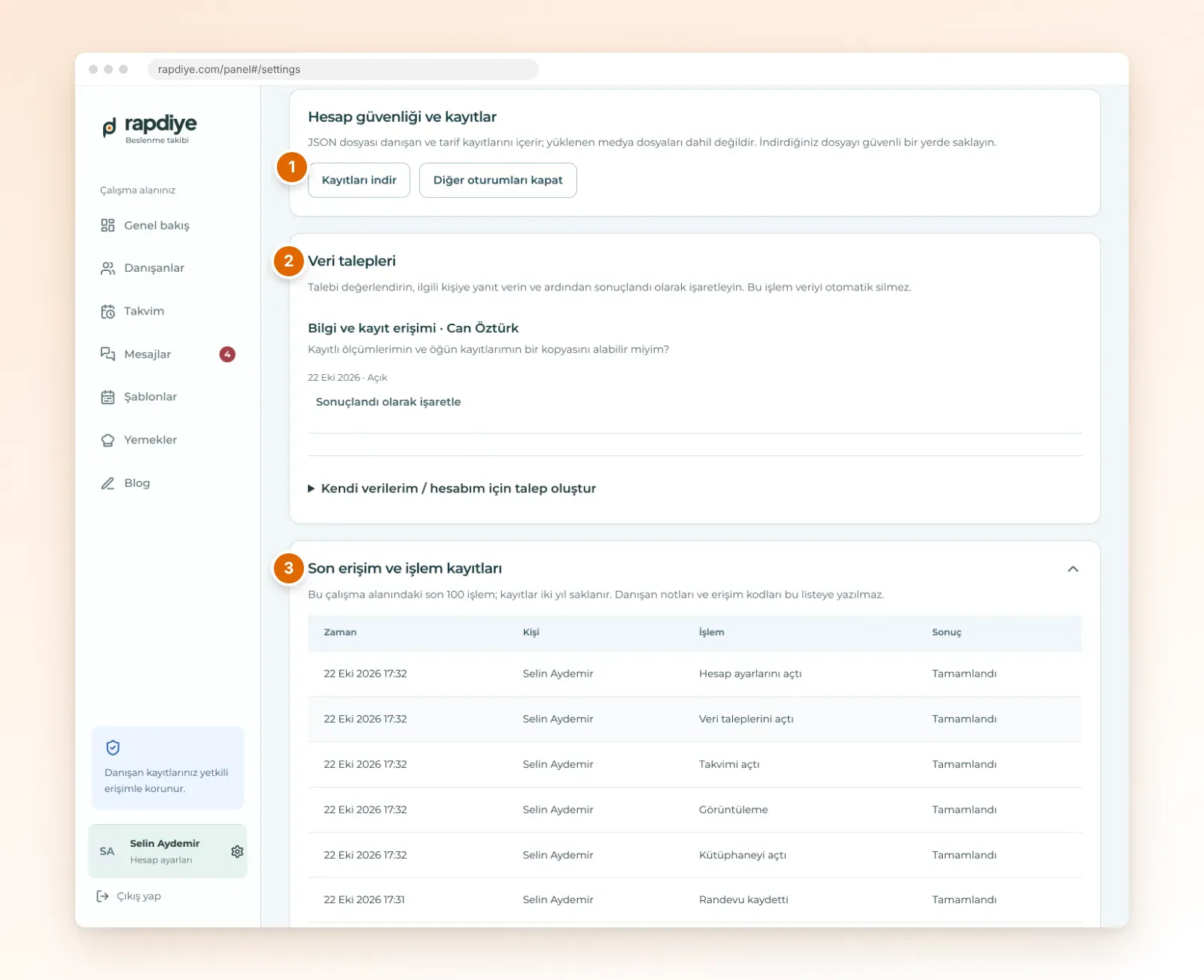Open Takvim calendar icon
This screenshot has width=1204, height=980.
click(x=108, y=311)
